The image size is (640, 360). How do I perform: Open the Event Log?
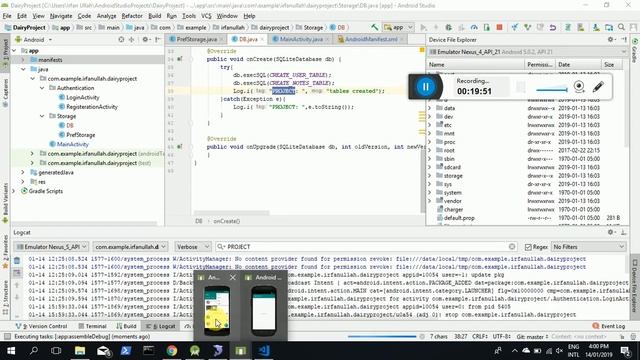[609, 326]
